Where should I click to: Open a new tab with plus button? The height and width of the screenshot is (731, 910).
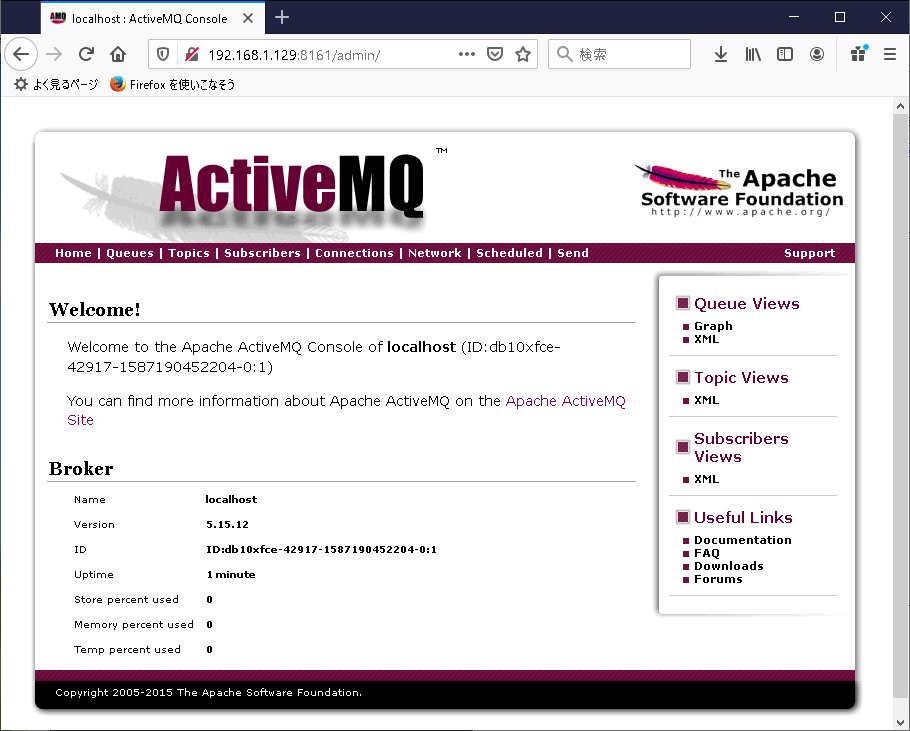282,17
